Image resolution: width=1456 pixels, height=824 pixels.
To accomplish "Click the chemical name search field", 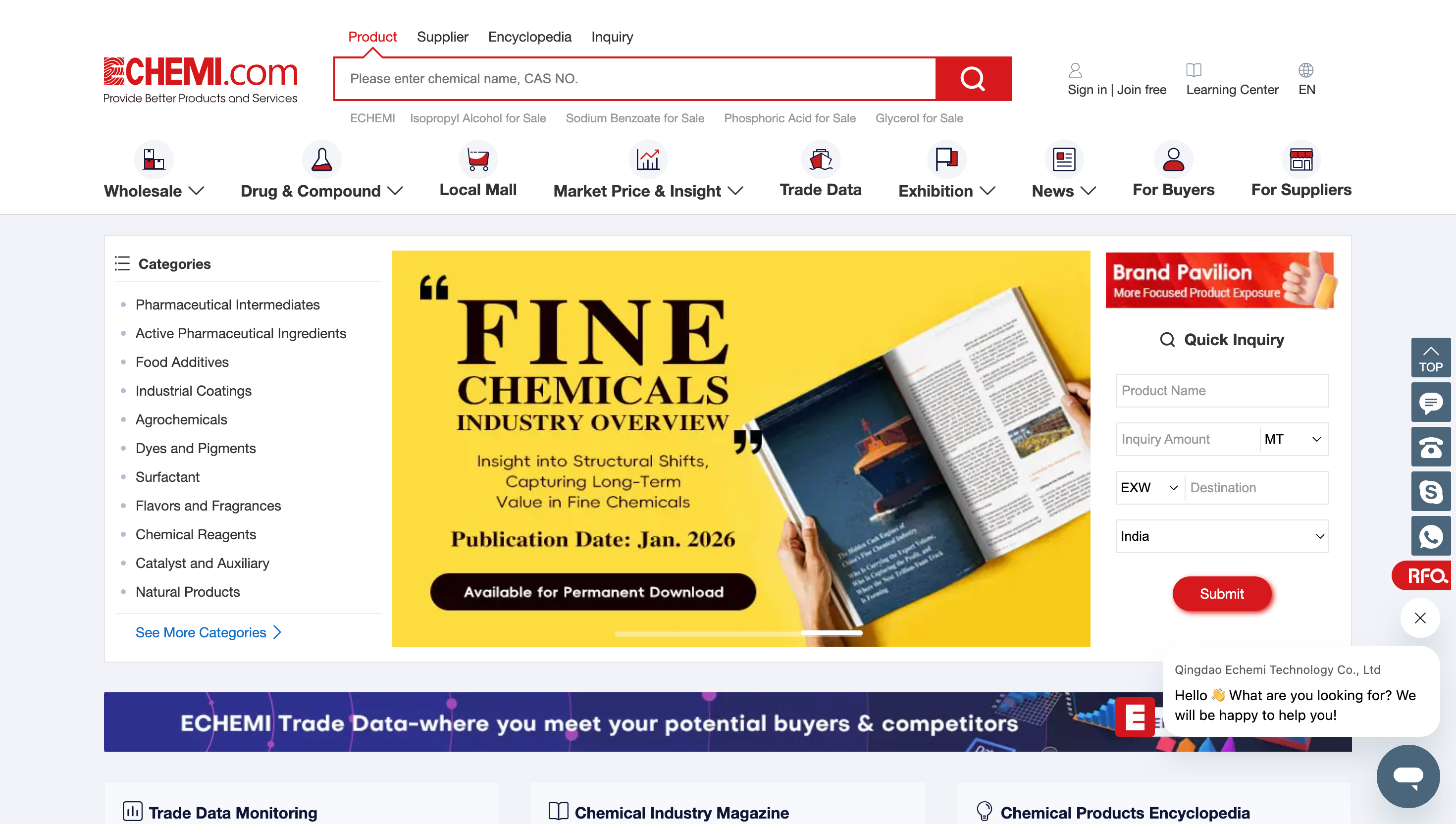I will tap(635, 79).
